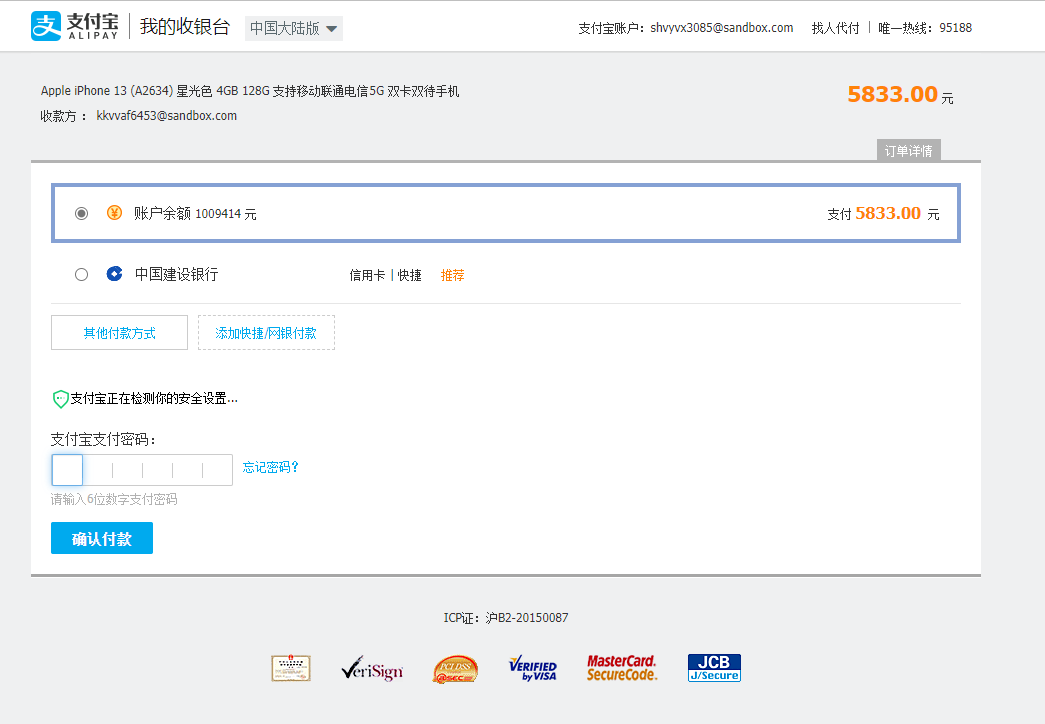Click 添加快捷/网银付款 button
The height and width of the screenshot is (724, 1045).
pyautogui.click(x=266, y=333)
